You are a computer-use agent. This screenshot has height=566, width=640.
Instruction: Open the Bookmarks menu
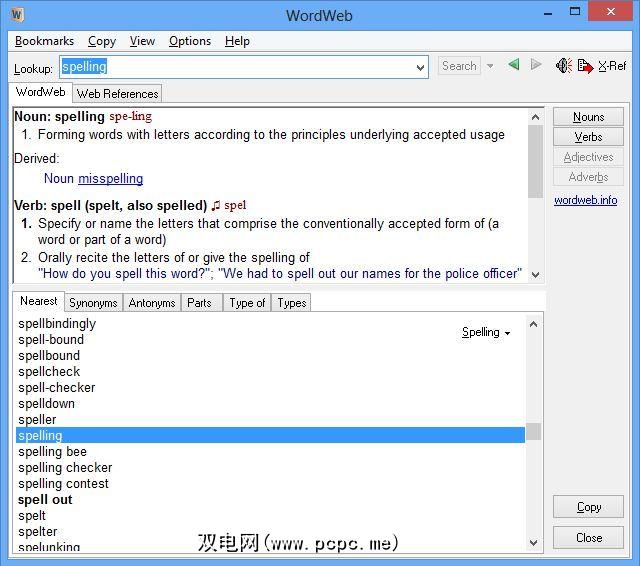pyautogui.click(x=44, y=41)
